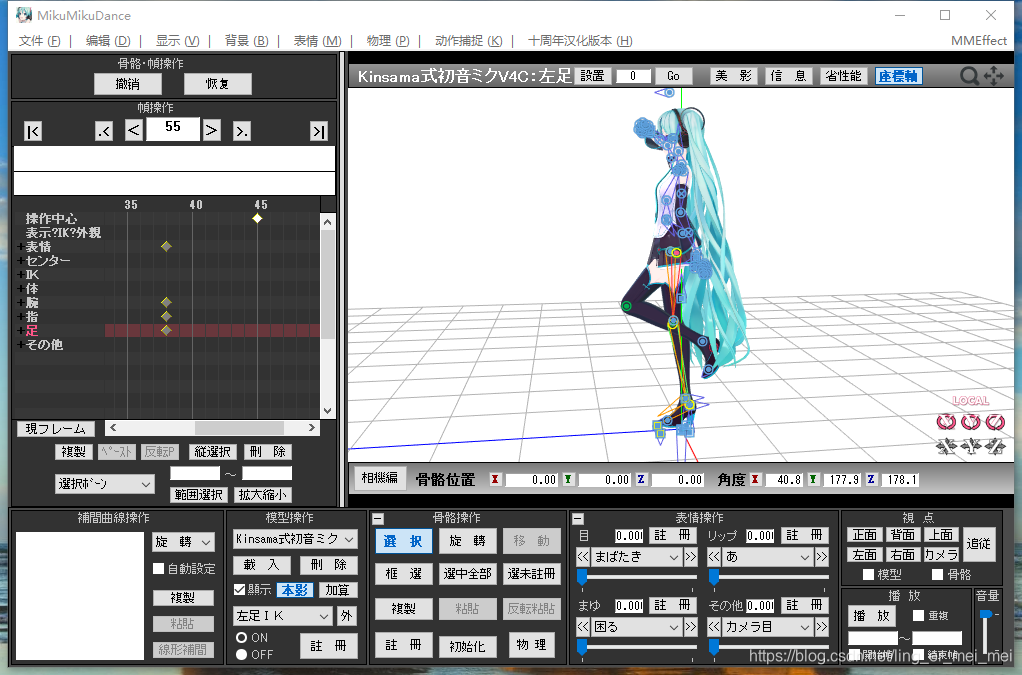Screen dimensions: 1022x675
Task: Open the 困る eyebrow morph dropdown
Action: coord(636,627)
